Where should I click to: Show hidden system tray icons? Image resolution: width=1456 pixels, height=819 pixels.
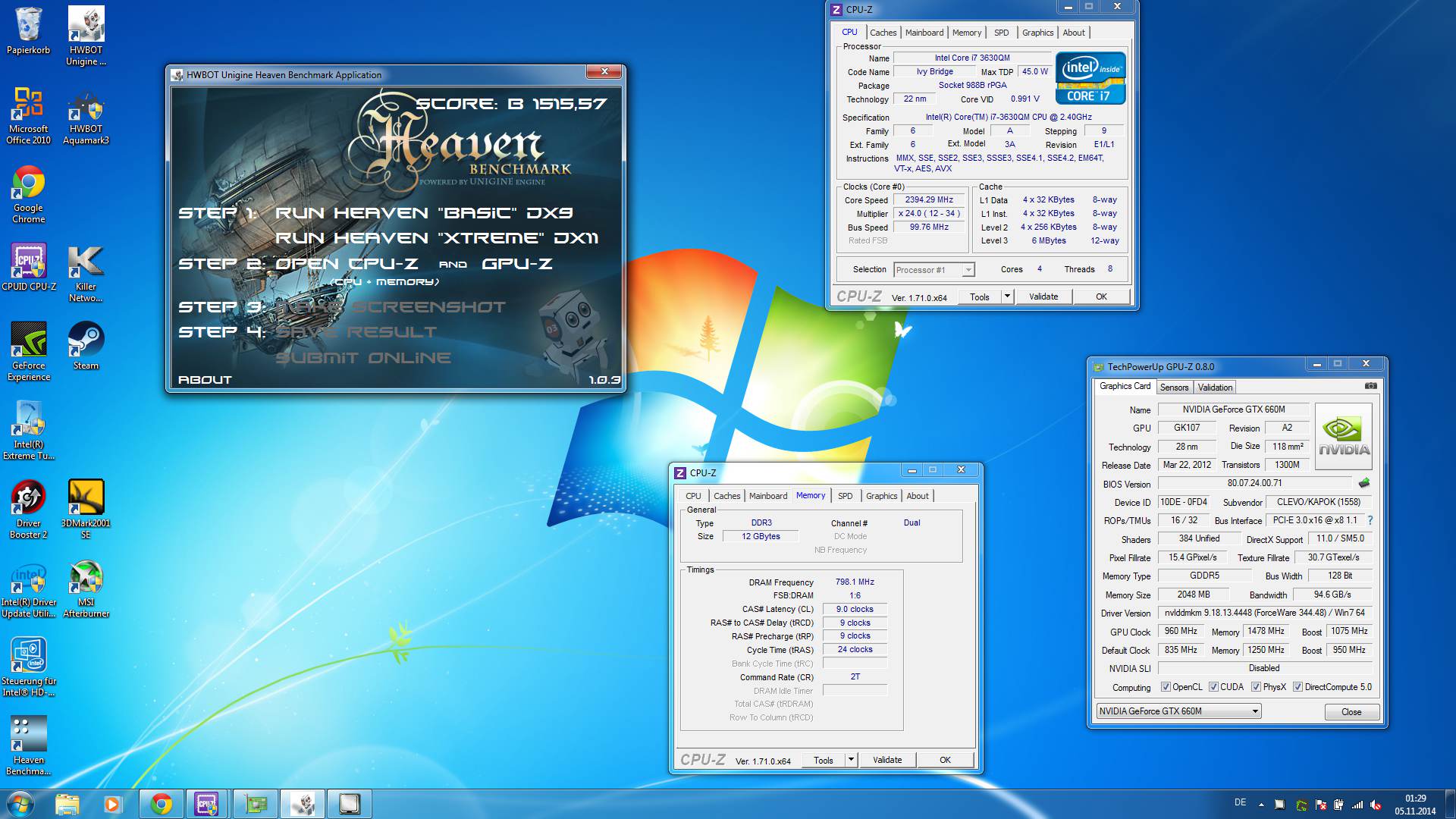pos(1261,805)
